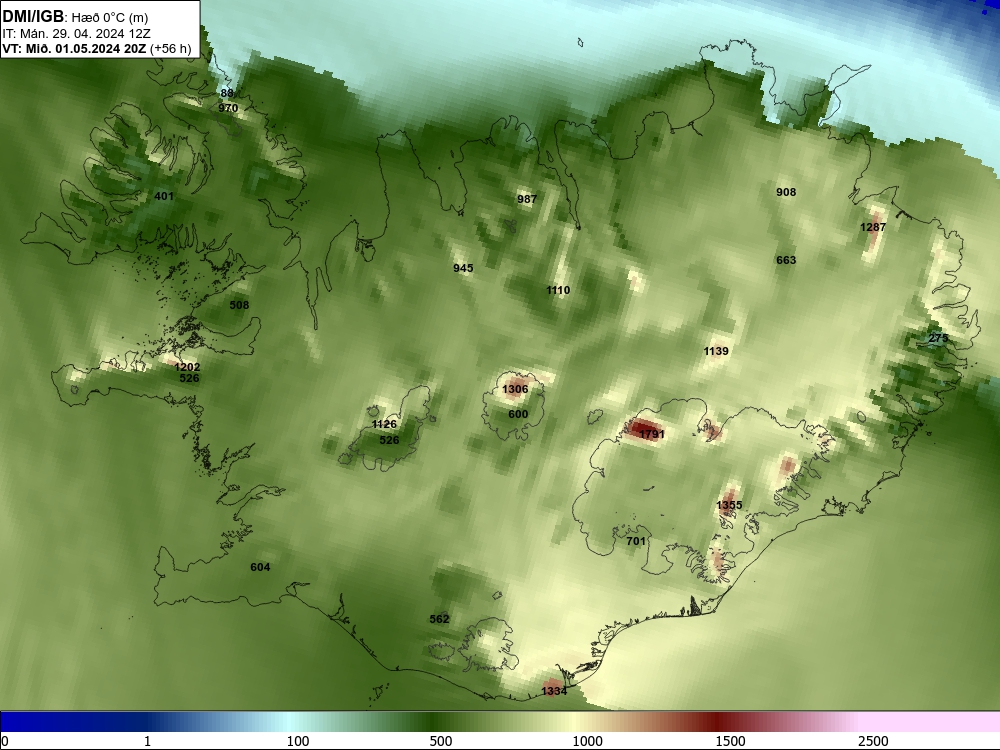1000x750 pixels.
Task: Click the 1500 legend tick
Action: pyautogui.click(x=730, y=741)
